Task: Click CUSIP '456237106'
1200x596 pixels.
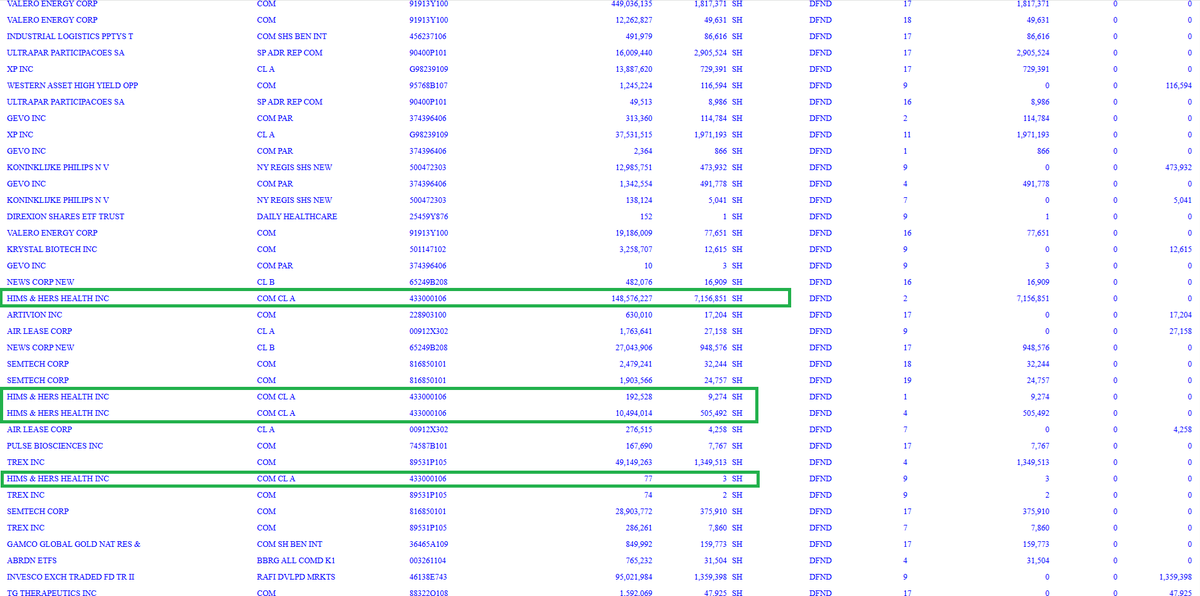Action: click(428, 36)
